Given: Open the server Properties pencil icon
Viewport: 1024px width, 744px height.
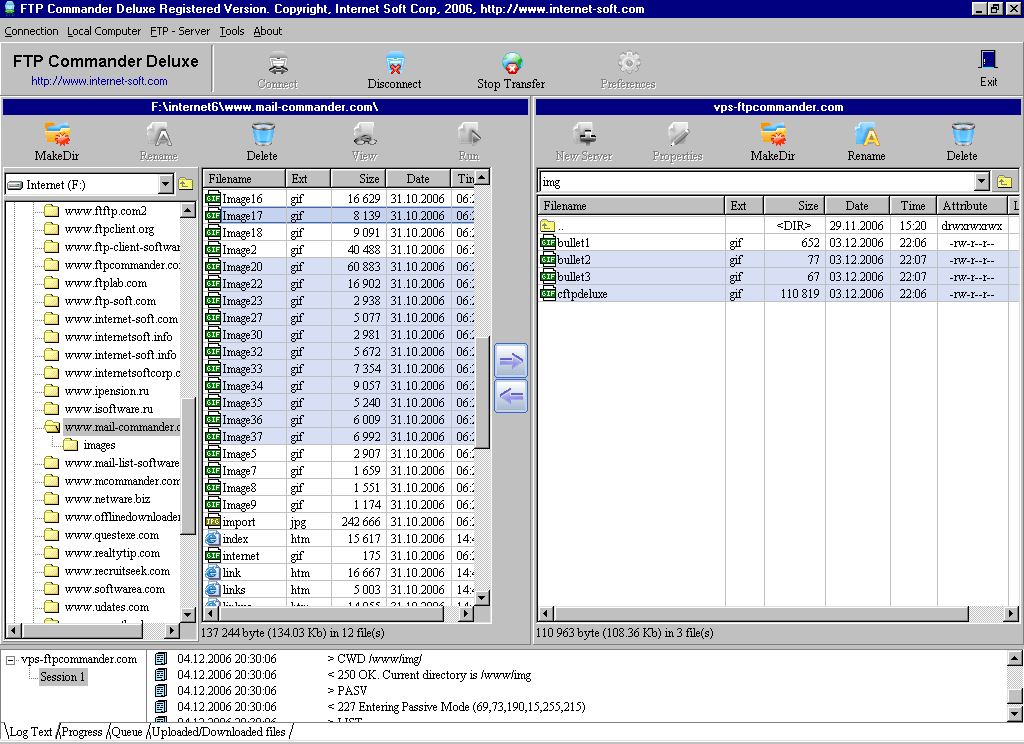Looking at the screenshot, I should coord(677,140).
